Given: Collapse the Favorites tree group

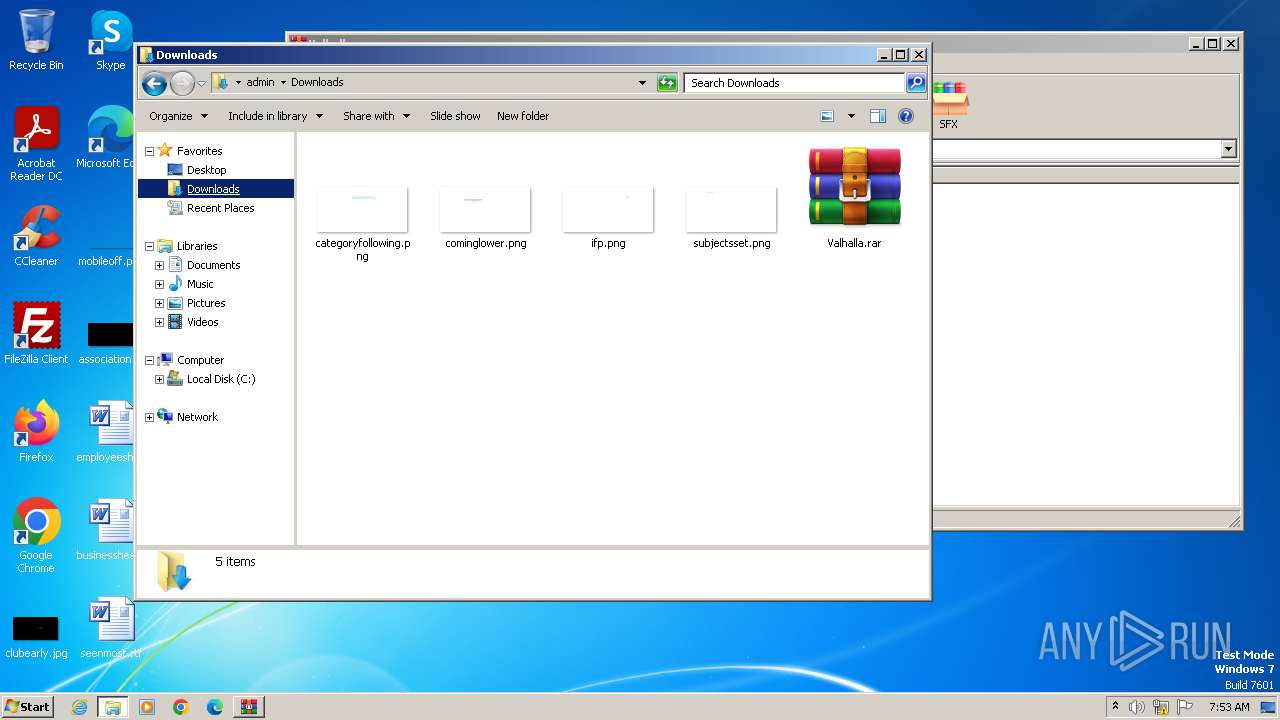Looking at the screenshot, I should [x=150, y=151].
